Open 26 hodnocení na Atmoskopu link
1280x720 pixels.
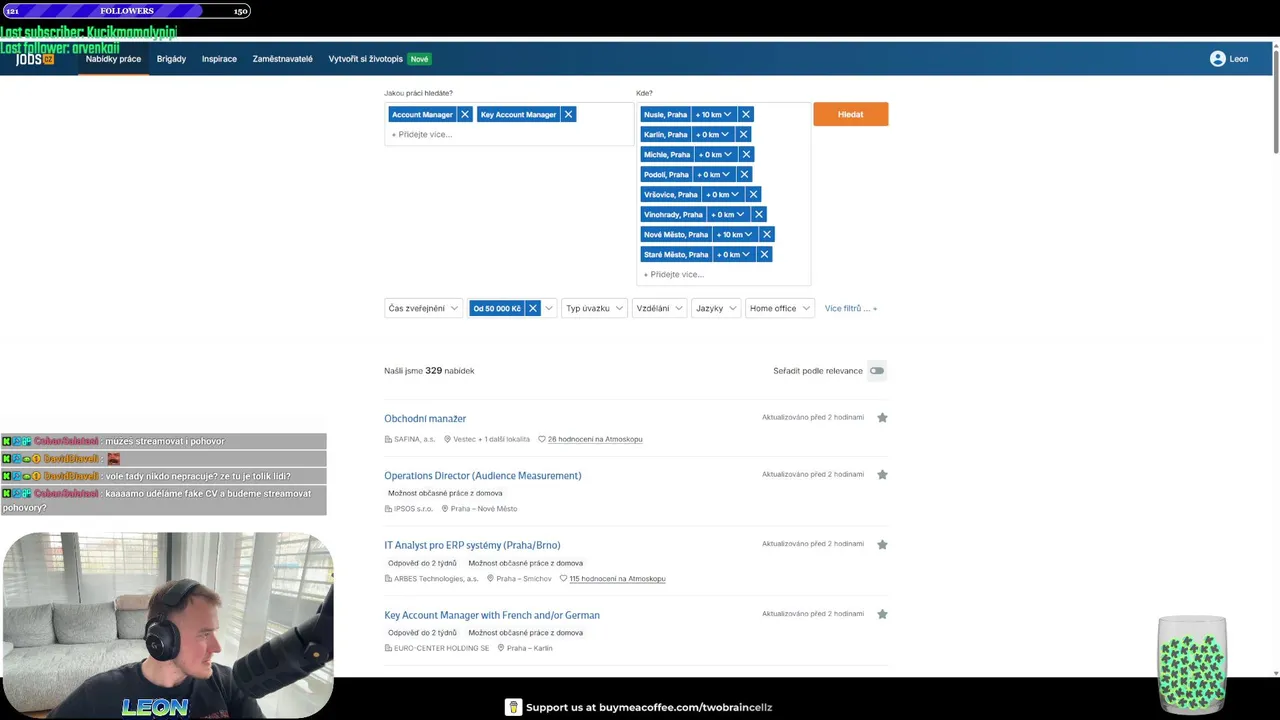(595, 439)
